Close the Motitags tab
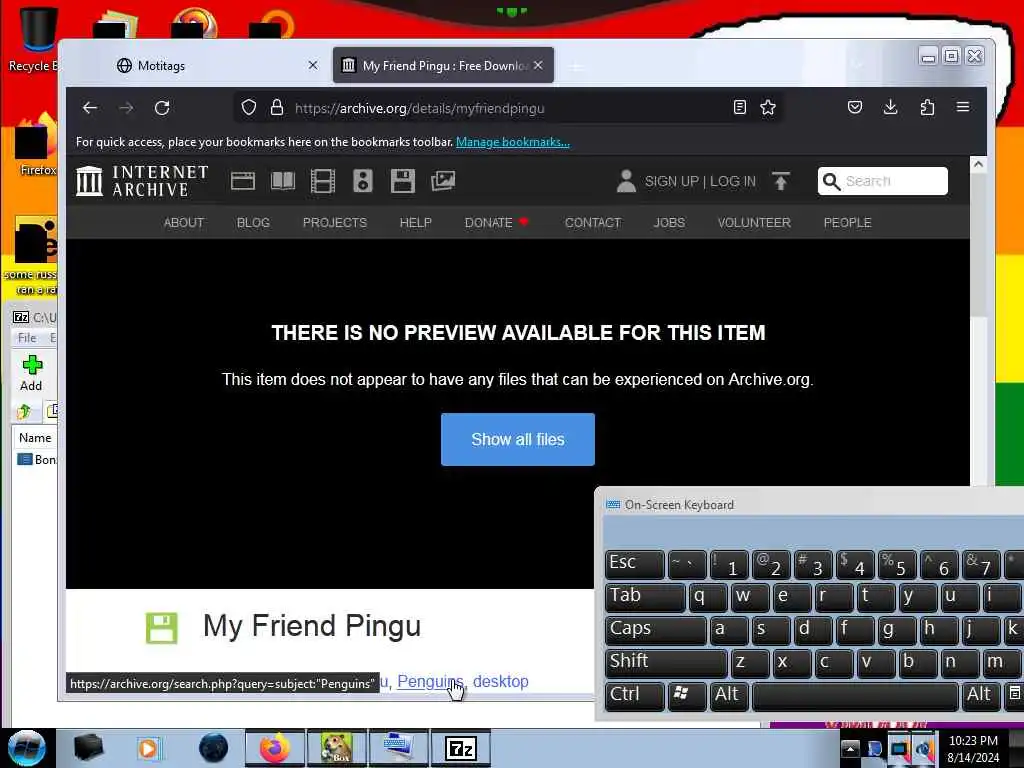This screenshot has height=768, width=1024. [313, 65]
